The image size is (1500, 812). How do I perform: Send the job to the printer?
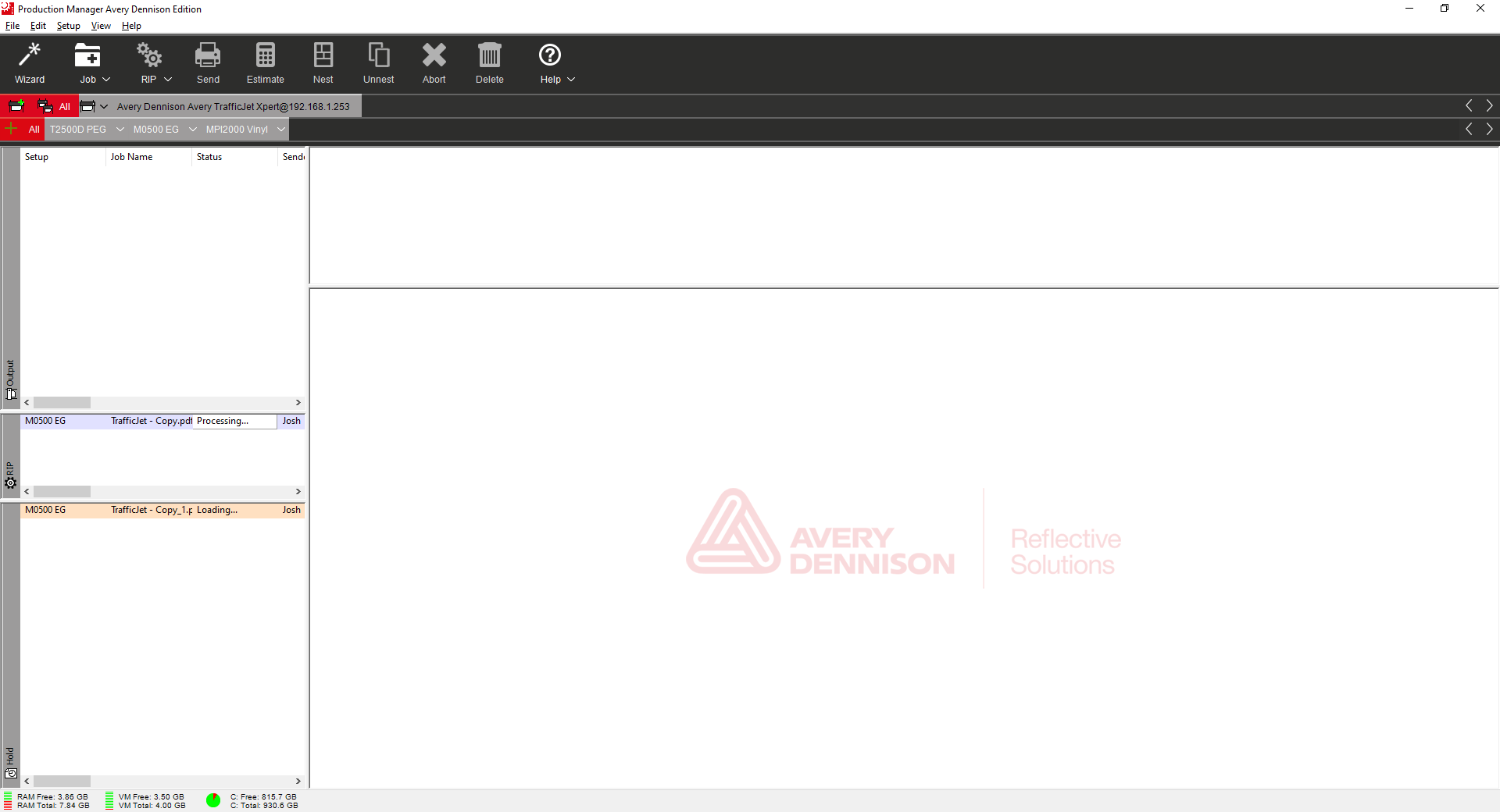pyautogui.click(x=208, y=63)
